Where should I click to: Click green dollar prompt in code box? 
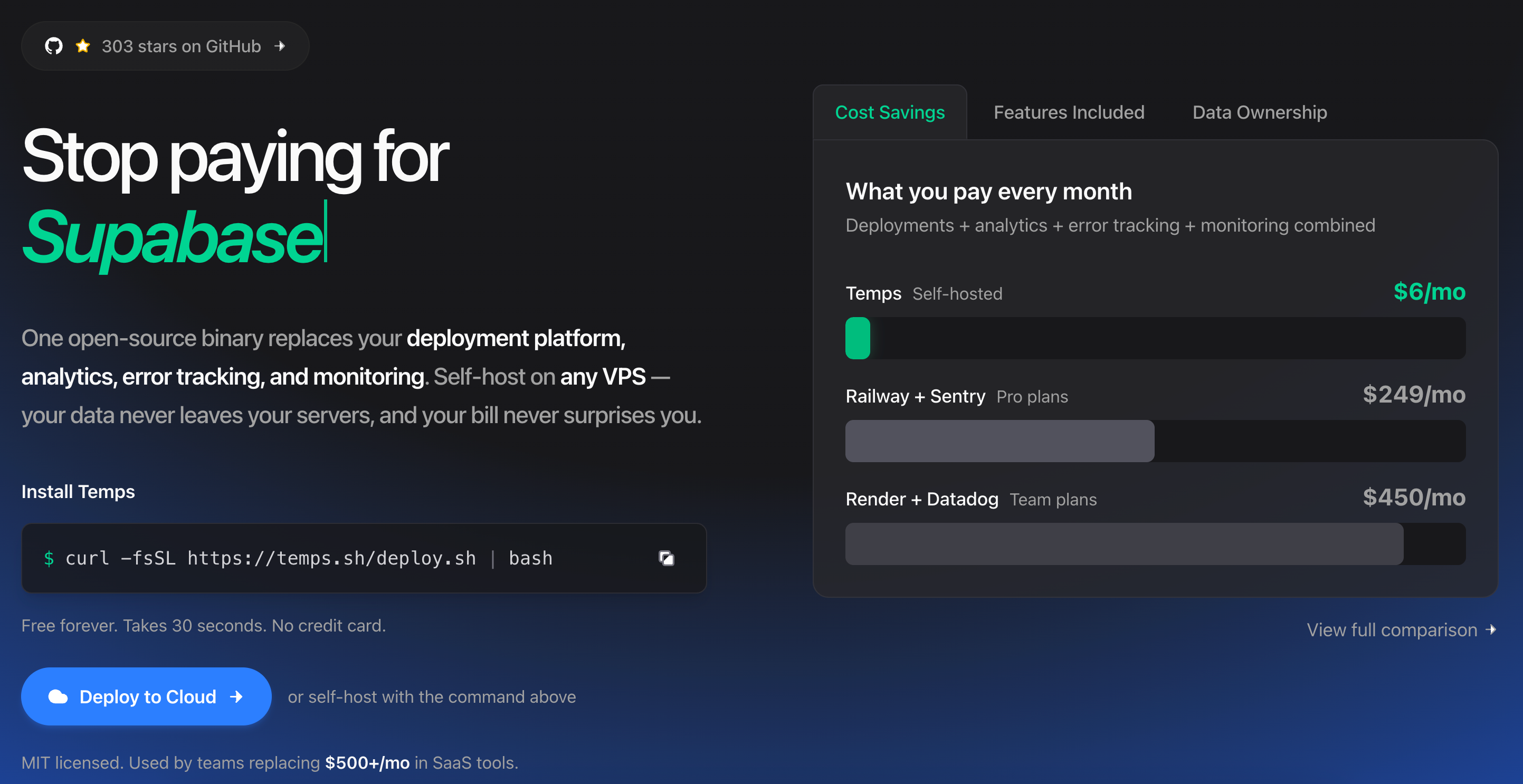point(49,558)
